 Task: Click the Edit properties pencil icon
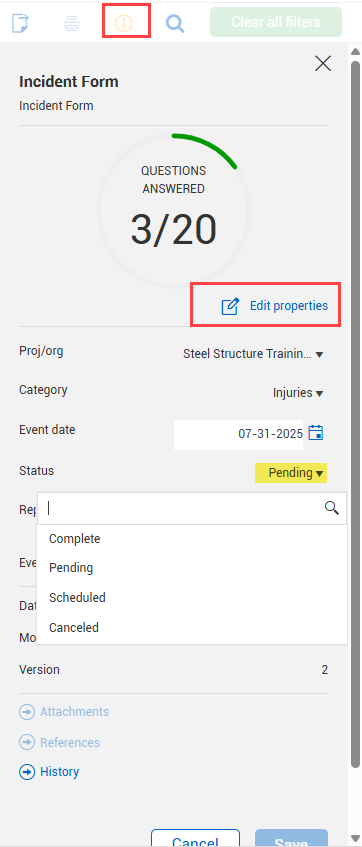tap(230, 306)
